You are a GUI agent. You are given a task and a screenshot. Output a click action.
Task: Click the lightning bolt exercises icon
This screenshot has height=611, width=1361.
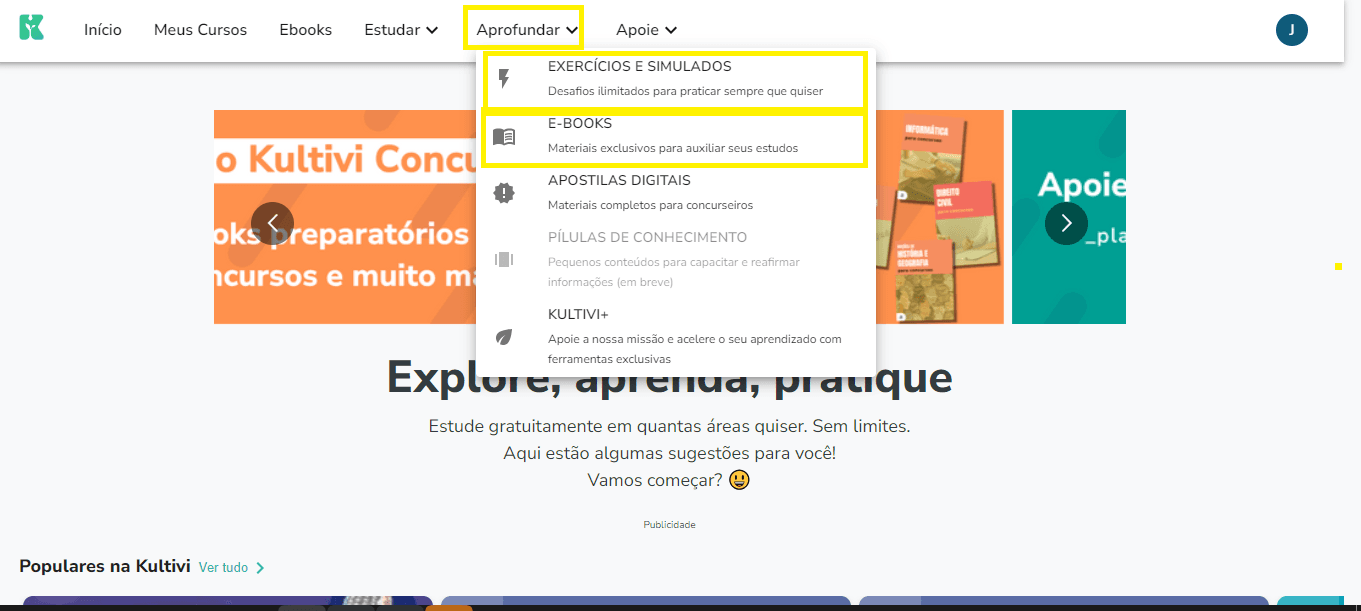(504, 79)
